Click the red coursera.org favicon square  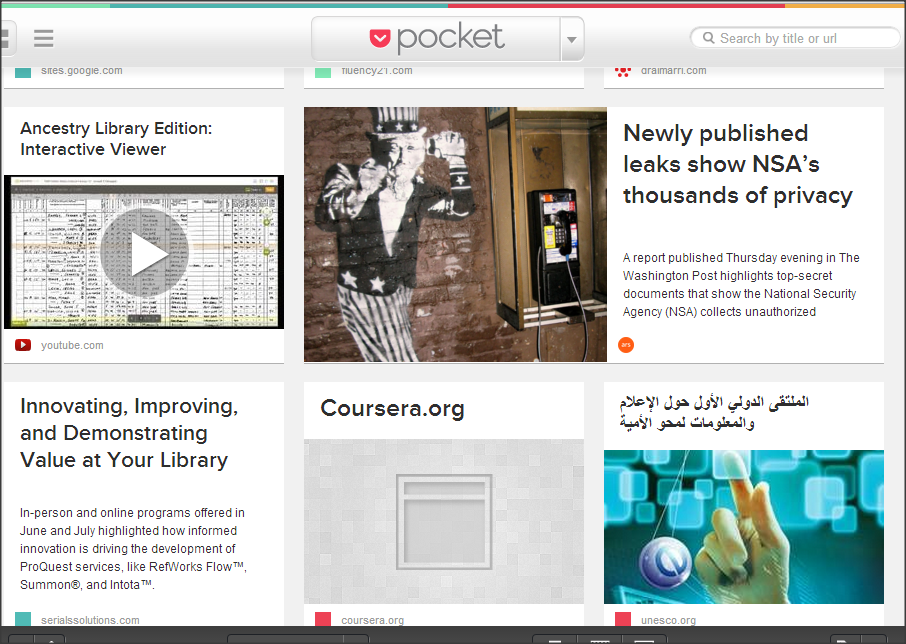(323, 619)
